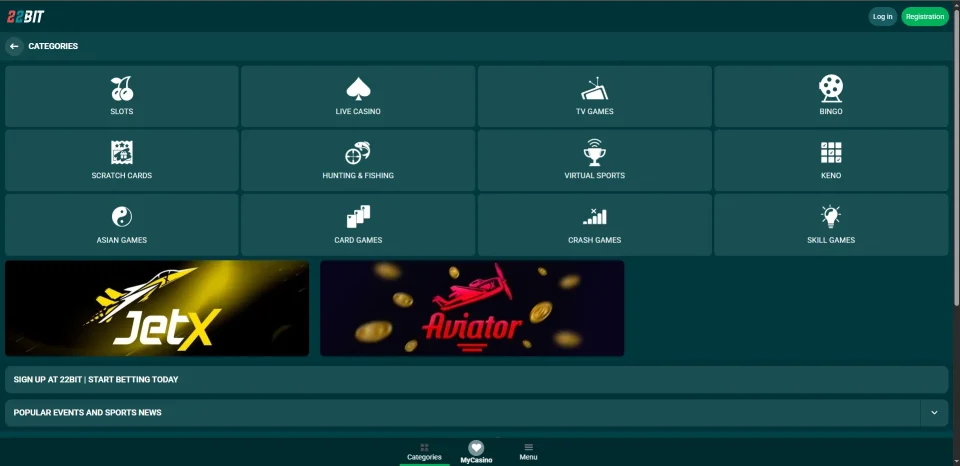Open the Crash Games chart icon
Viewport: 960px width, 466px height.
tap(594, 217)
